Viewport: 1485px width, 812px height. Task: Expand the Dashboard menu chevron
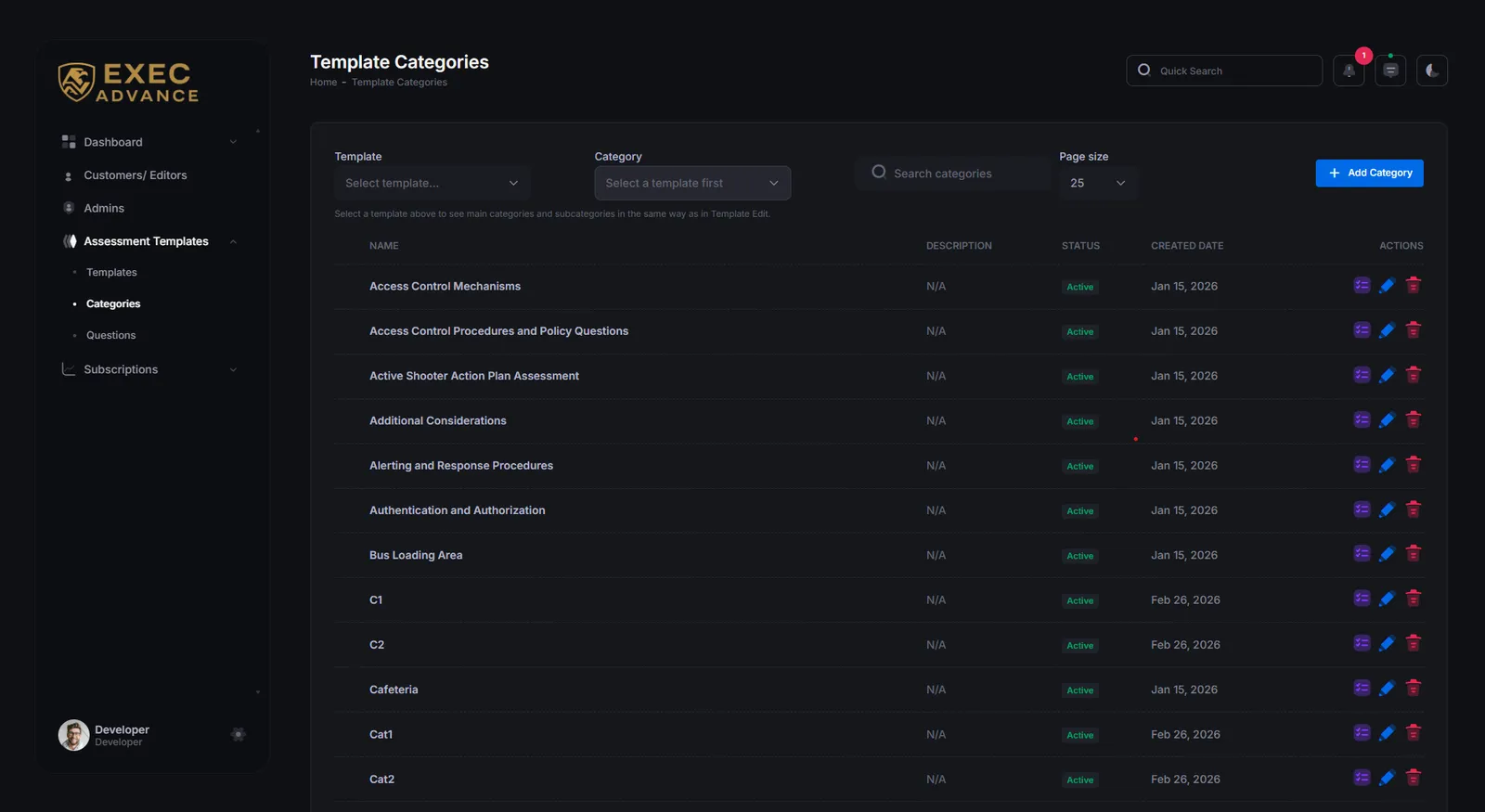click(x=233, y=142)
